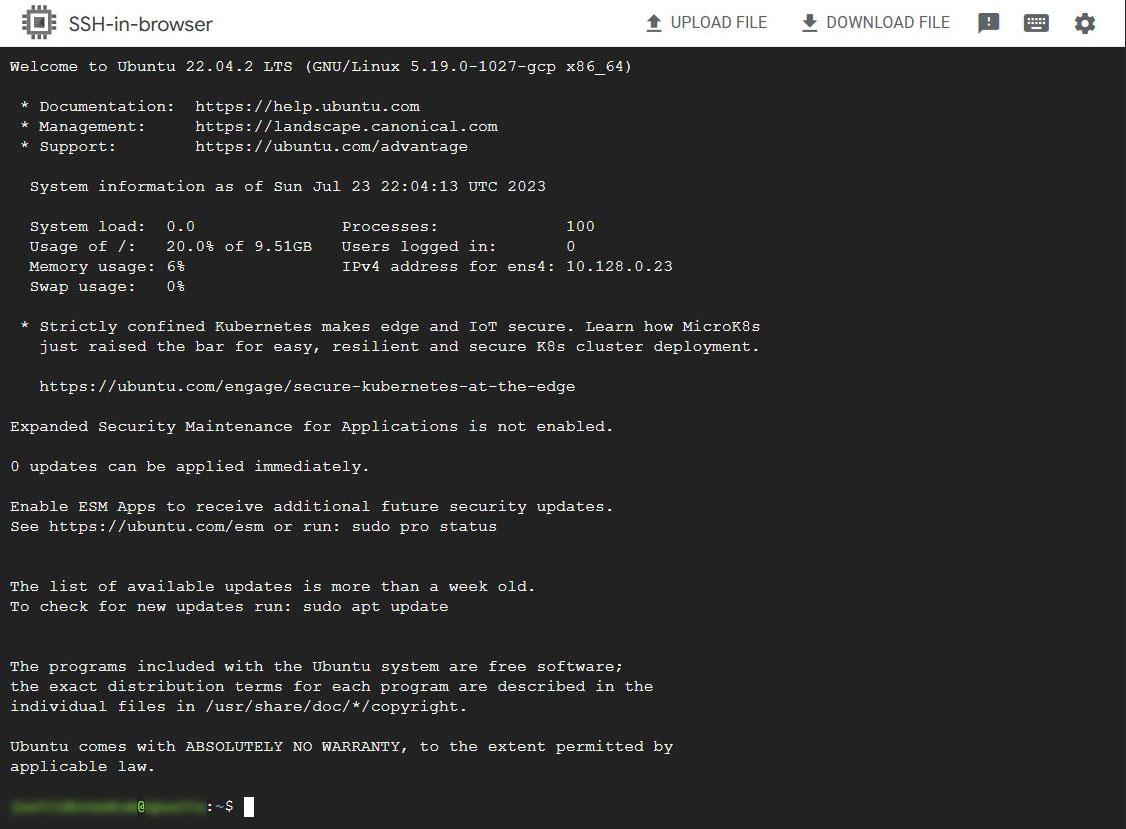Screen dimensions: 1126x829
Task: Click '0 updates can be applied immediately.'
Action: 190,467
